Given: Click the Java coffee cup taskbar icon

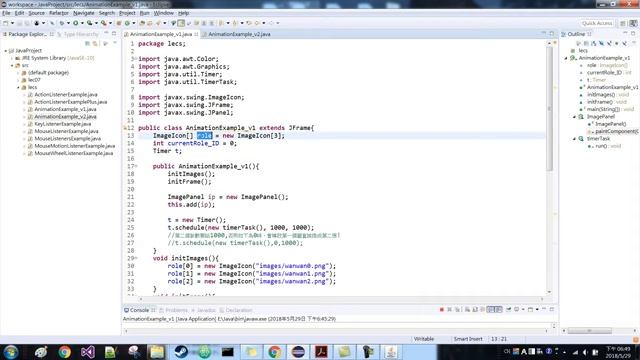Looking at the screenshot, I should (391, 352).
